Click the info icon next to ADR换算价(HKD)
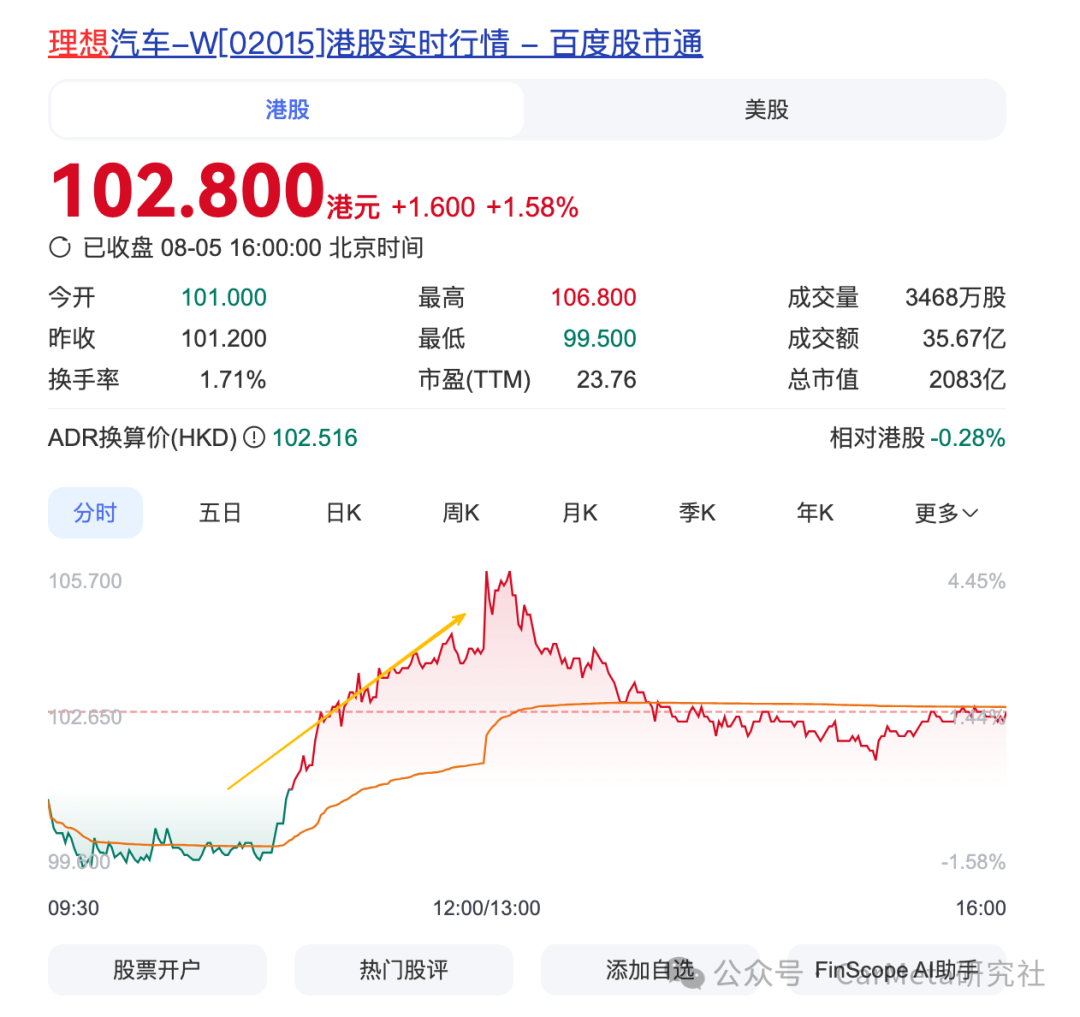 (x=254, y=437)
